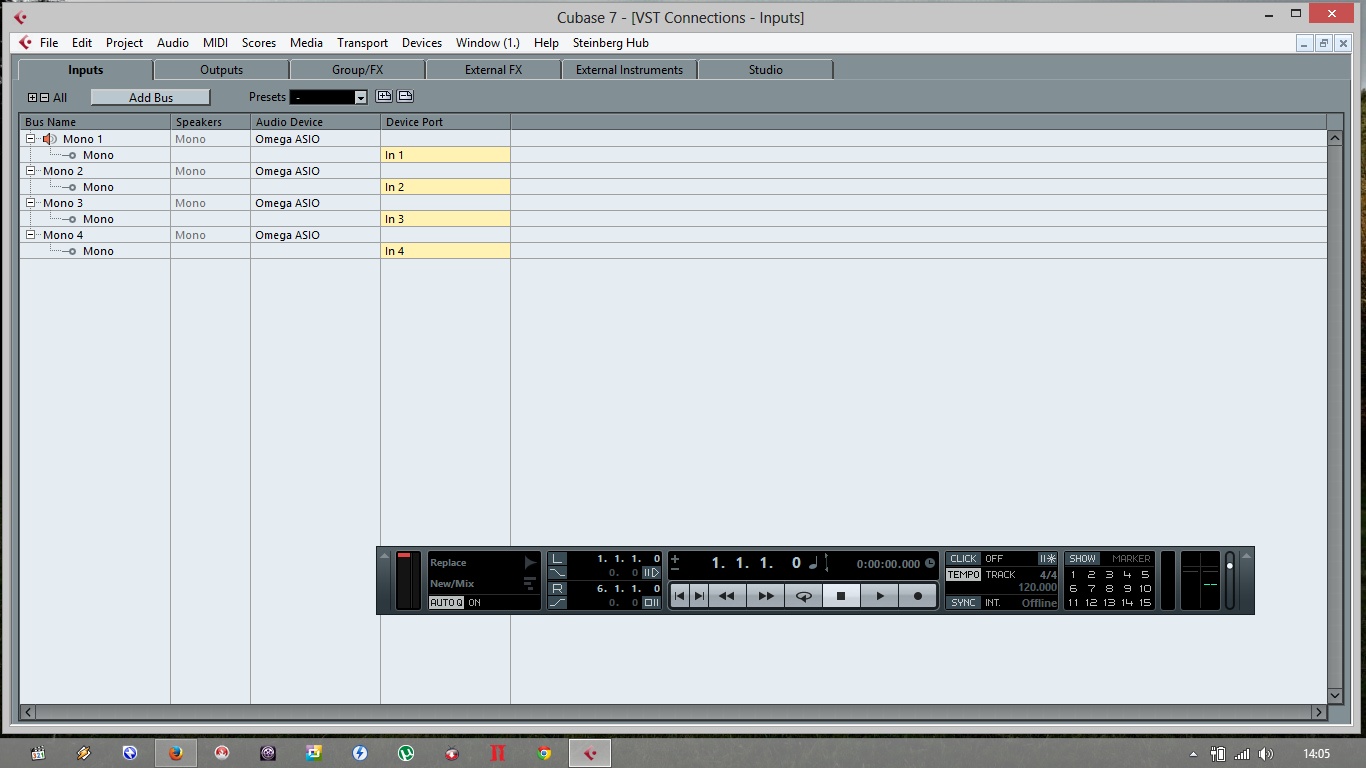Open the Presets dropdown

(x=359, y=96)
